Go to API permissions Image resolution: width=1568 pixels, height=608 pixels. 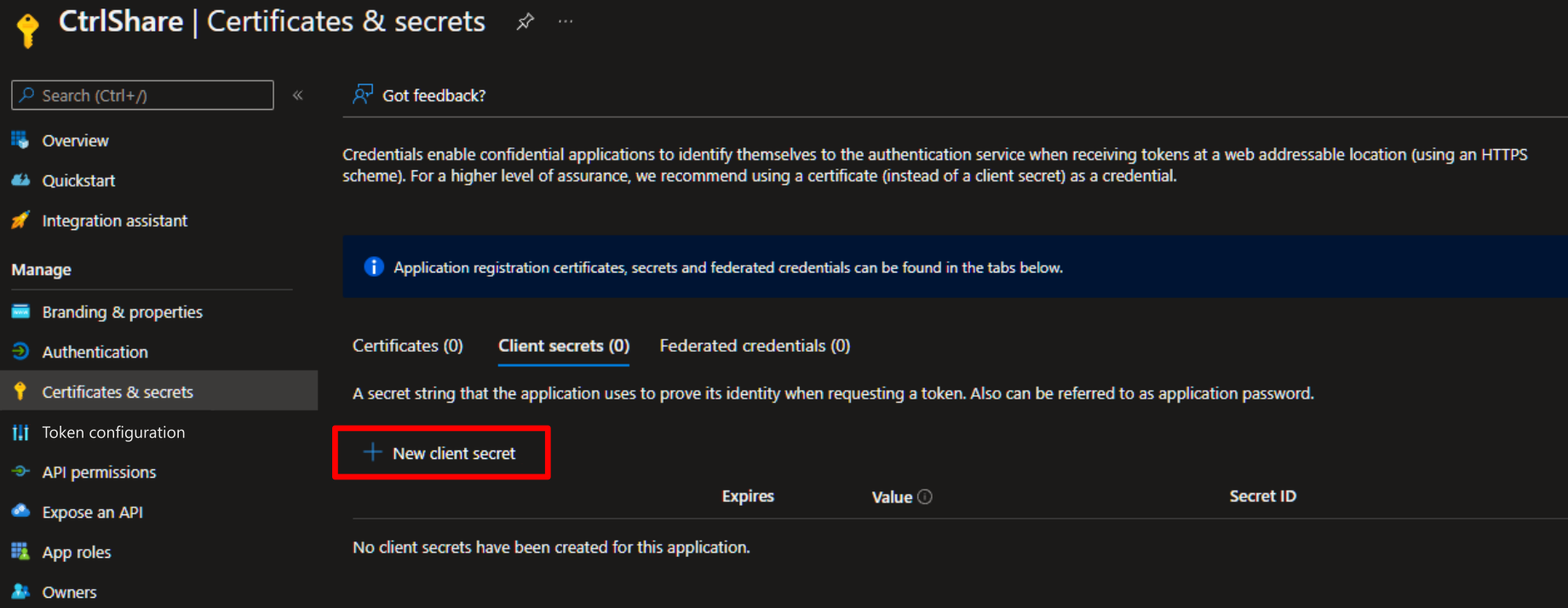[100, 472]
